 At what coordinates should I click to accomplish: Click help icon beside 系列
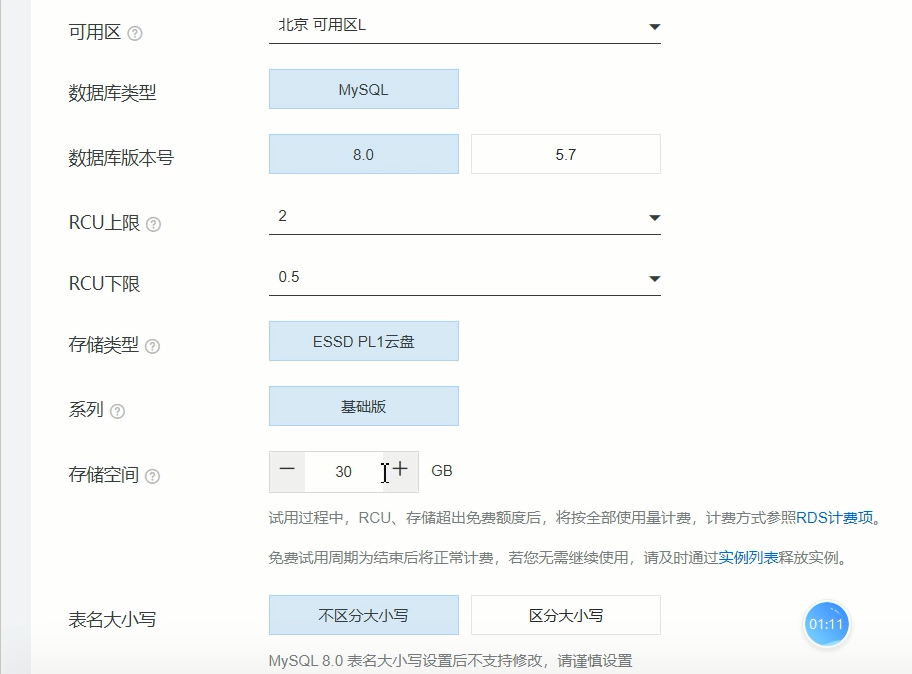pos(117,411)
